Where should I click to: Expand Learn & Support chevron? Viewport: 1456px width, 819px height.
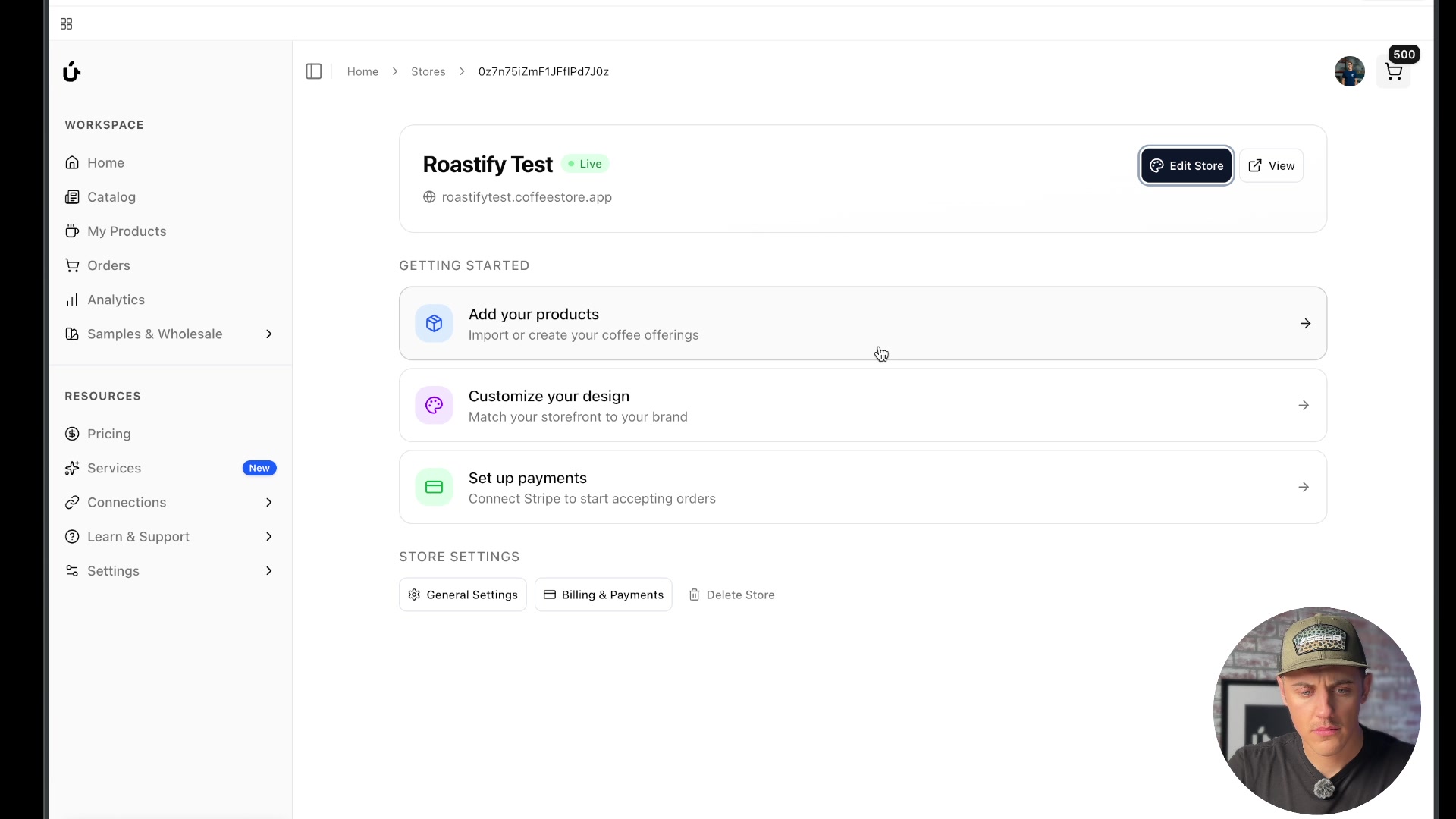pyautogui.click(x=268, y=537)
